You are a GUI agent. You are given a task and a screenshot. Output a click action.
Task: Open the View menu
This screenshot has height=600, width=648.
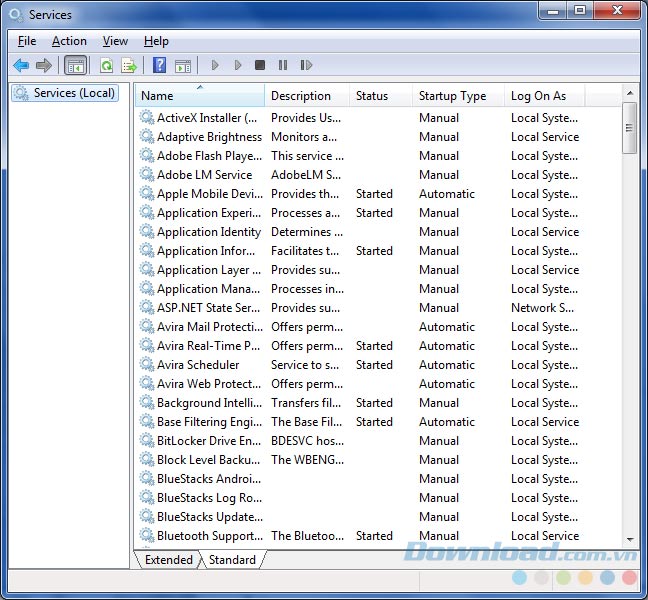point(115,41)
